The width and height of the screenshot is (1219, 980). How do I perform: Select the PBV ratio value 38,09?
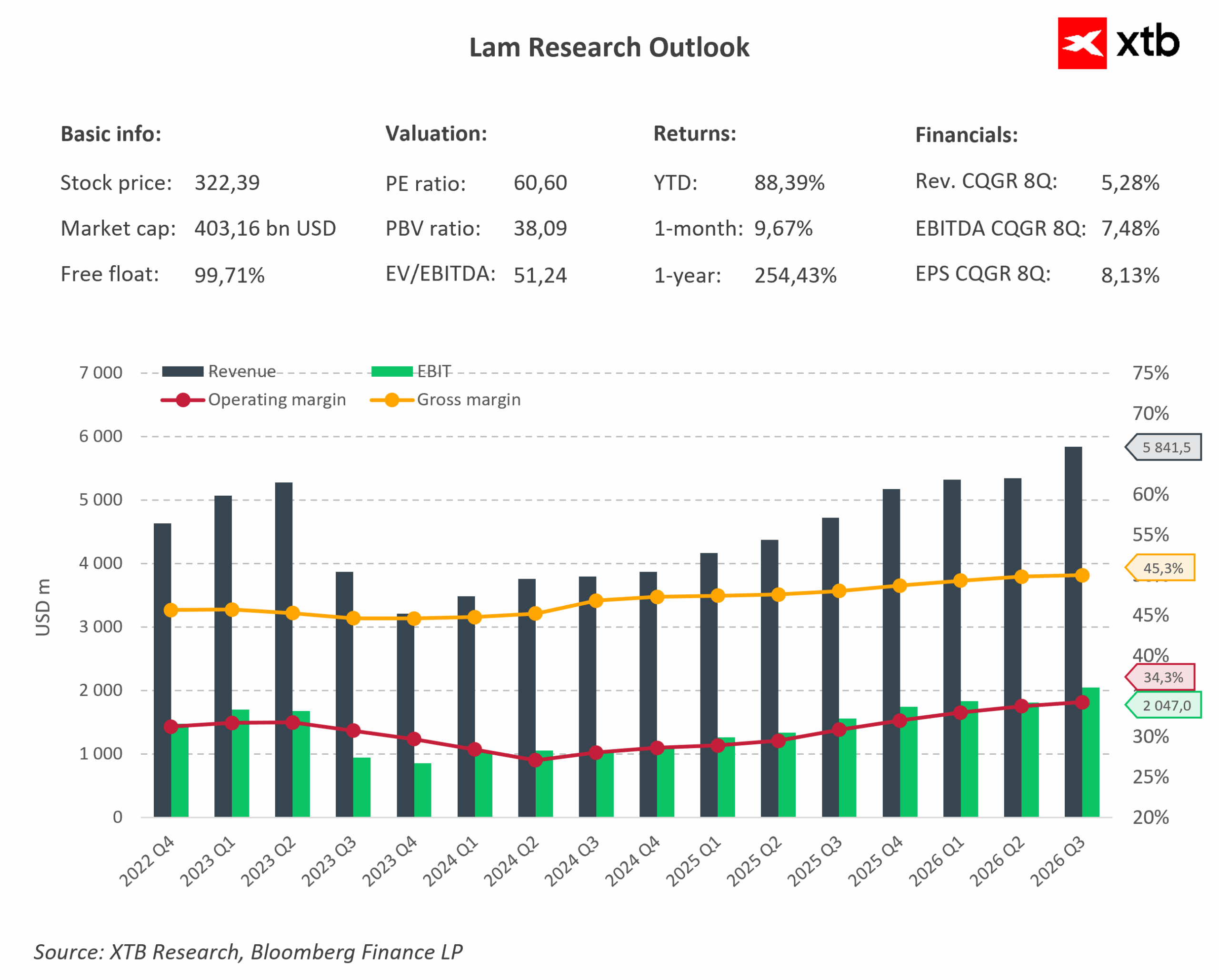tap(540, 229)
